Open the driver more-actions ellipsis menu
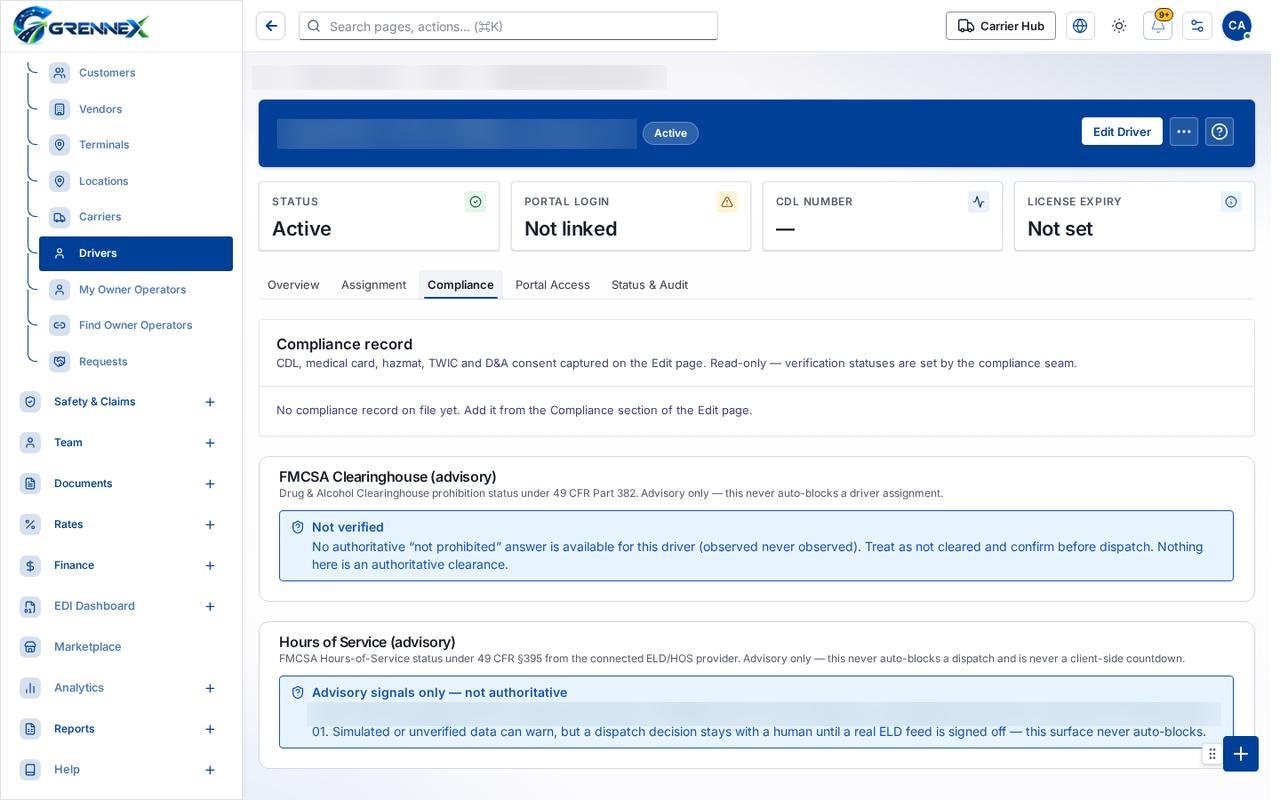1280x800 pixels. click(x=1184, y=132)
